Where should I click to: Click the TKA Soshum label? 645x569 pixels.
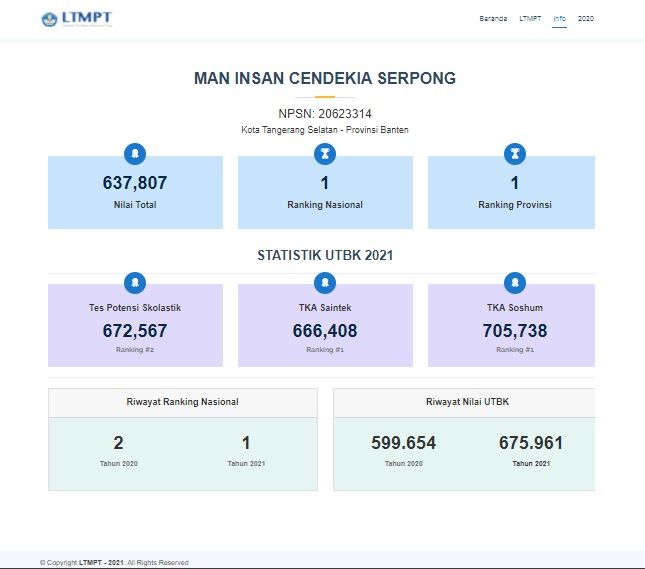coord(515,307)
